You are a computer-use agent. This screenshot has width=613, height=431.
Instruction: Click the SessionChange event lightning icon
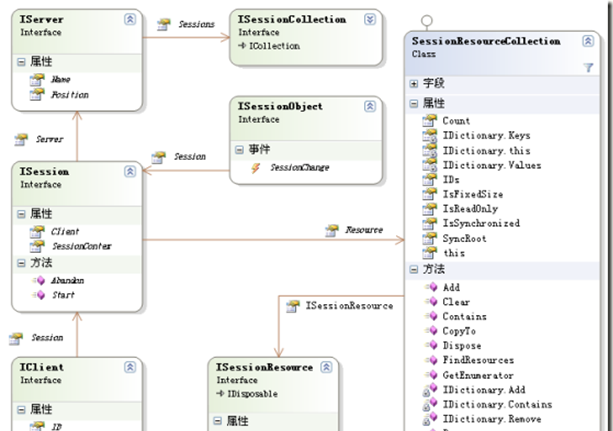pyautogui.click(x=255, y=168)
